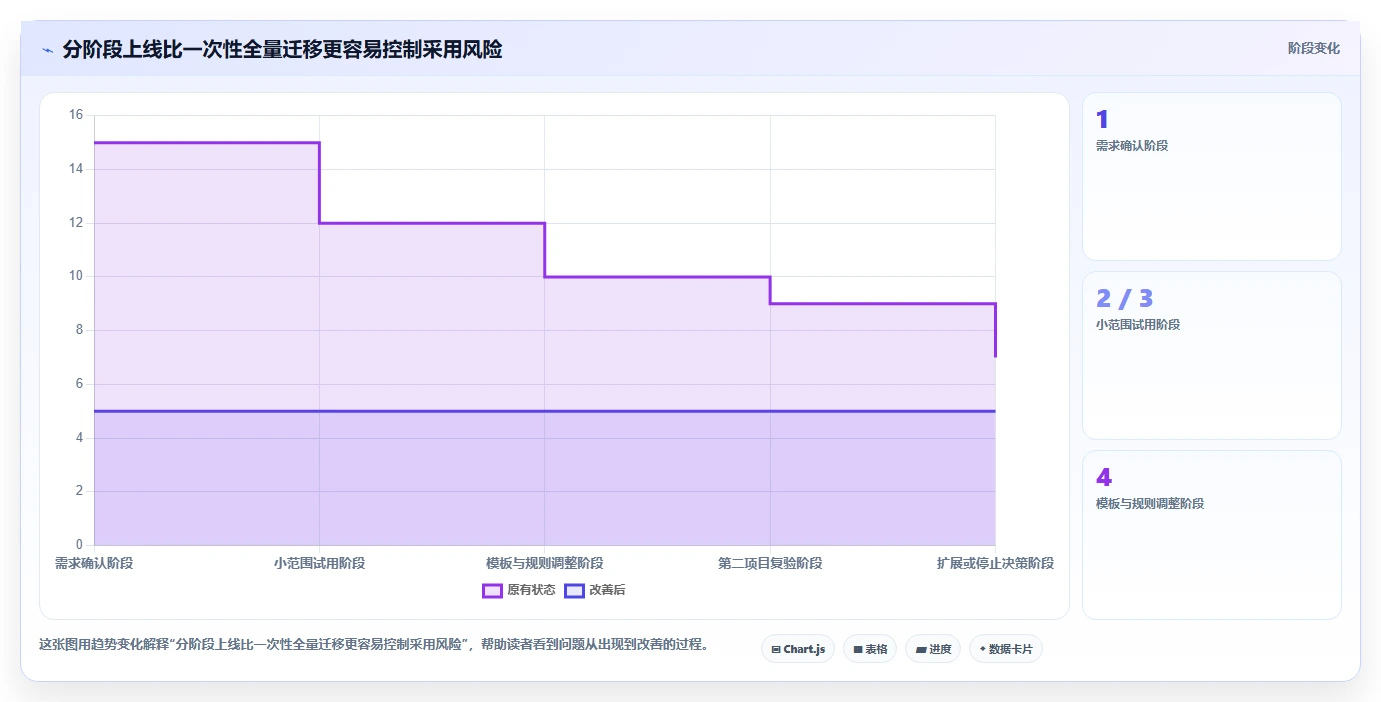Click the x-axis label 模板与规则调整阶段

[x=545, y=564]
